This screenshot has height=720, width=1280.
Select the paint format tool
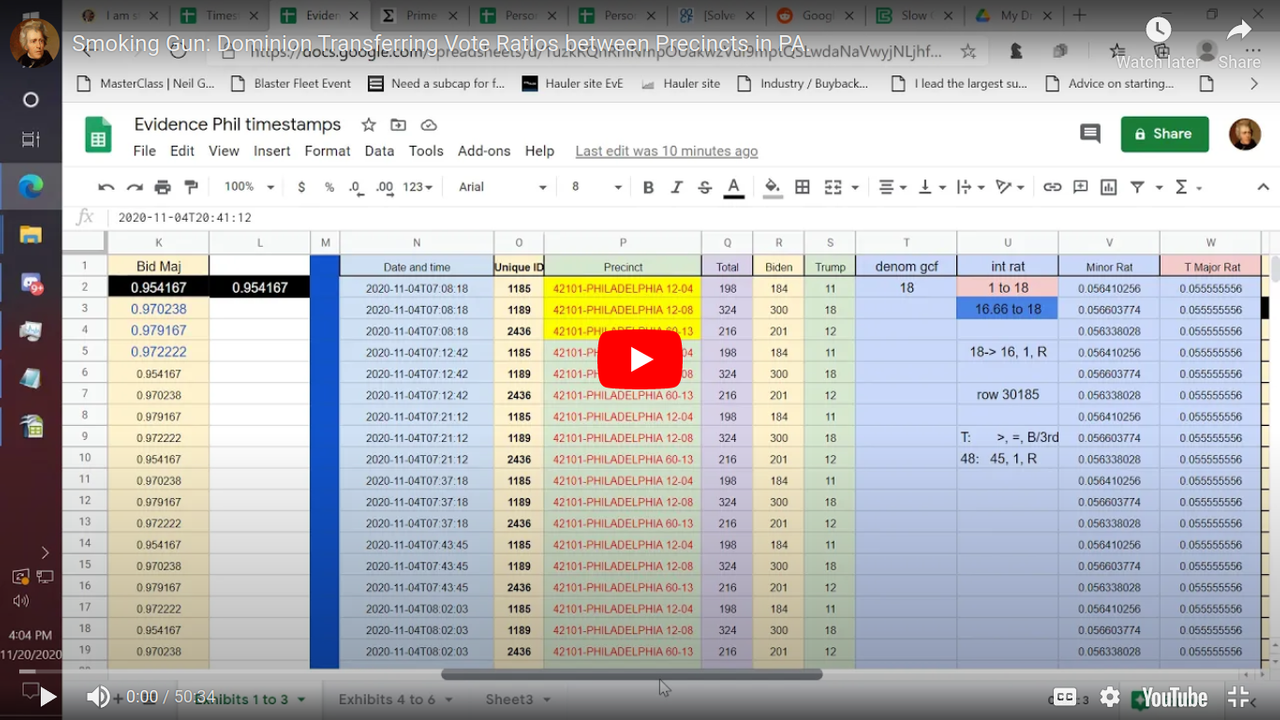point(191,187)
